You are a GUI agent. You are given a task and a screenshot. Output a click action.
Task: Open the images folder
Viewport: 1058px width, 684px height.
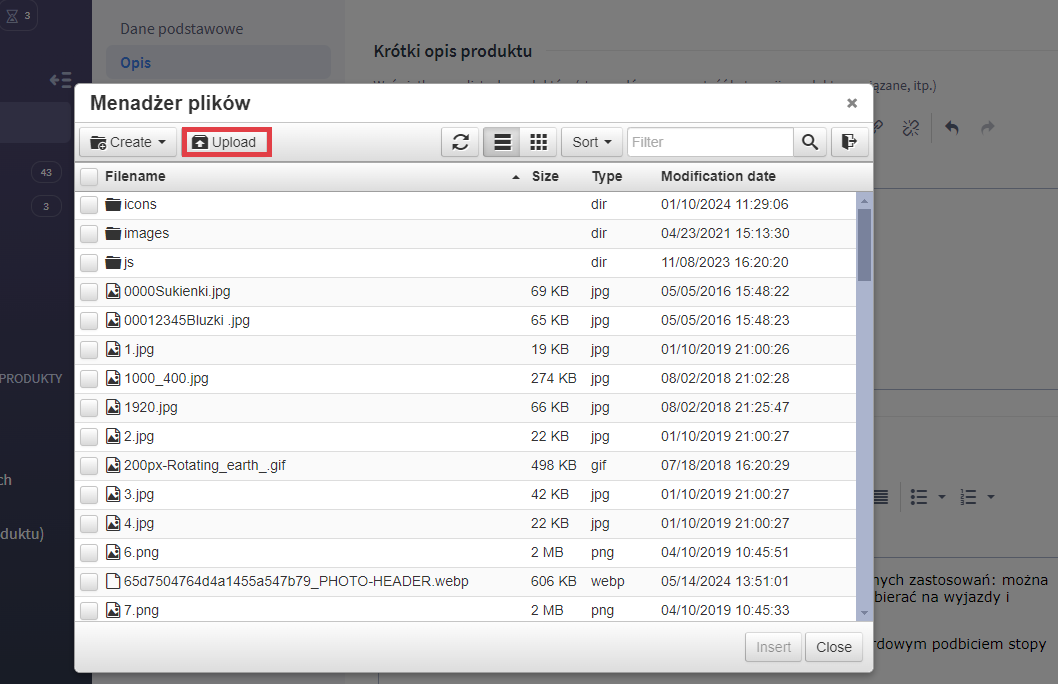pyautogui.click(x=146, y=233)
